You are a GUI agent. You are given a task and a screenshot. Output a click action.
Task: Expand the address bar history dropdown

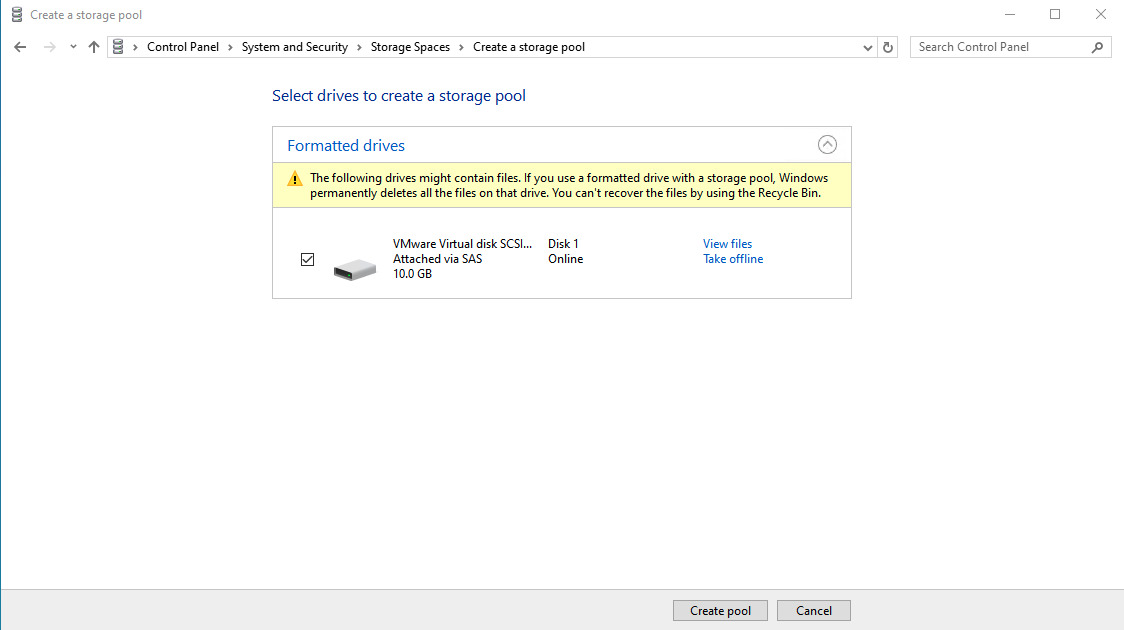(x=867, y=47)
